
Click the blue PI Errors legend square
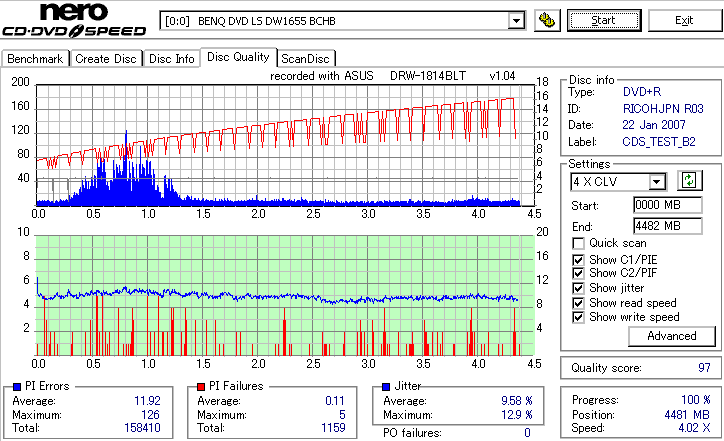pos(17,386)
